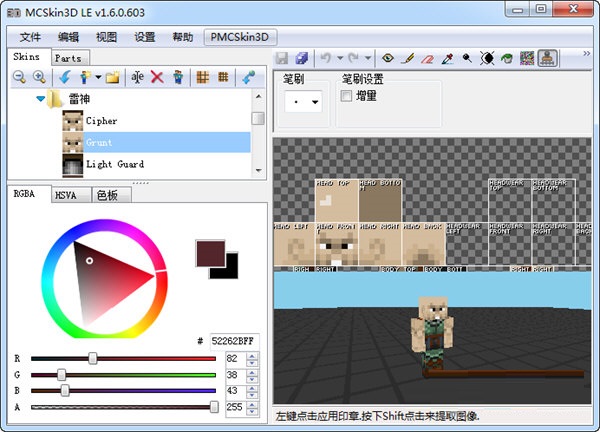This screenshot has height=432, width=600.
Task: Select the eraser tool
Action: (428, 58)
